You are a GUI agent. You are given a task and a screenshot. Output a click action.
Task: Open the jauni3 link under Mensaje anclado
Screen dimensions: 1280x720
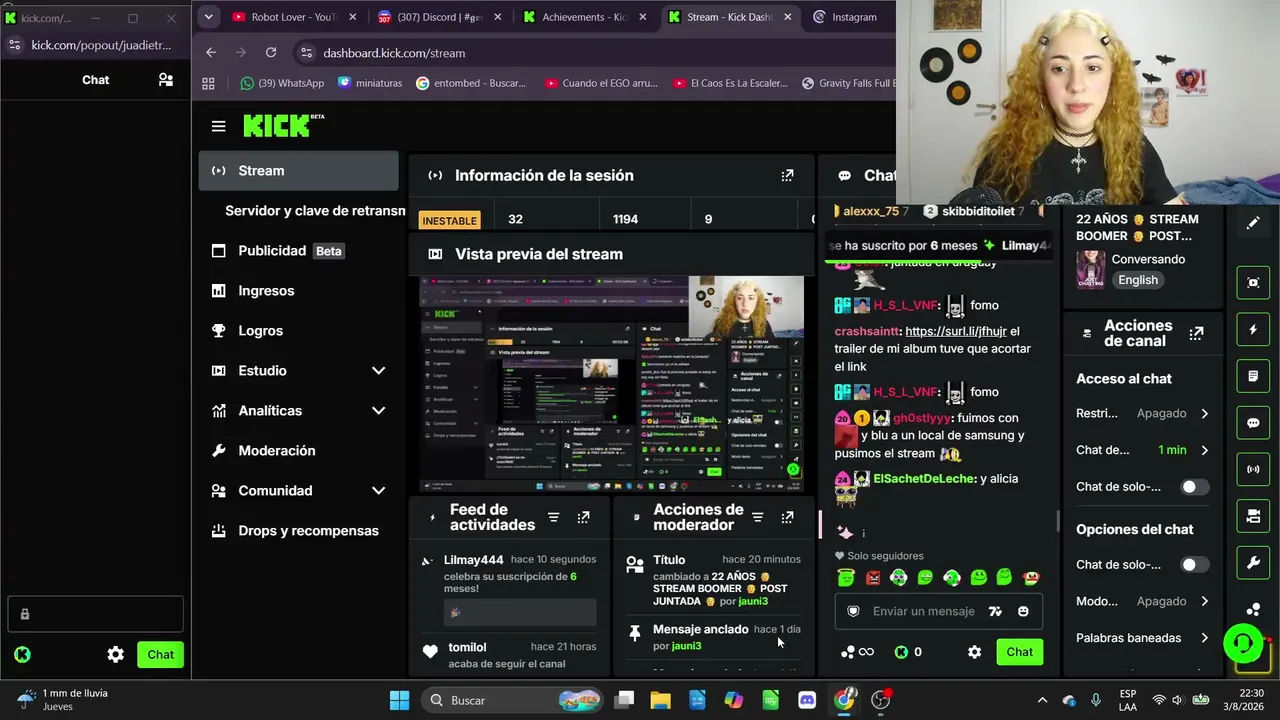pos(686,646)
